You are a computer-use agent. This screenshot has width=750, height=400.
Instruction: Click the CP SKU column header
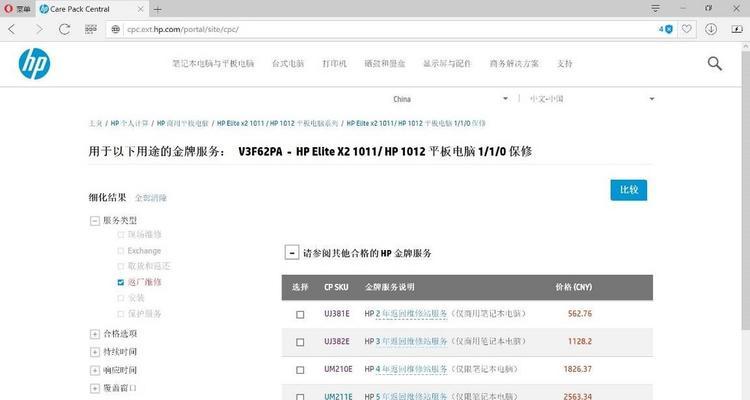click(x=336, y=287)
